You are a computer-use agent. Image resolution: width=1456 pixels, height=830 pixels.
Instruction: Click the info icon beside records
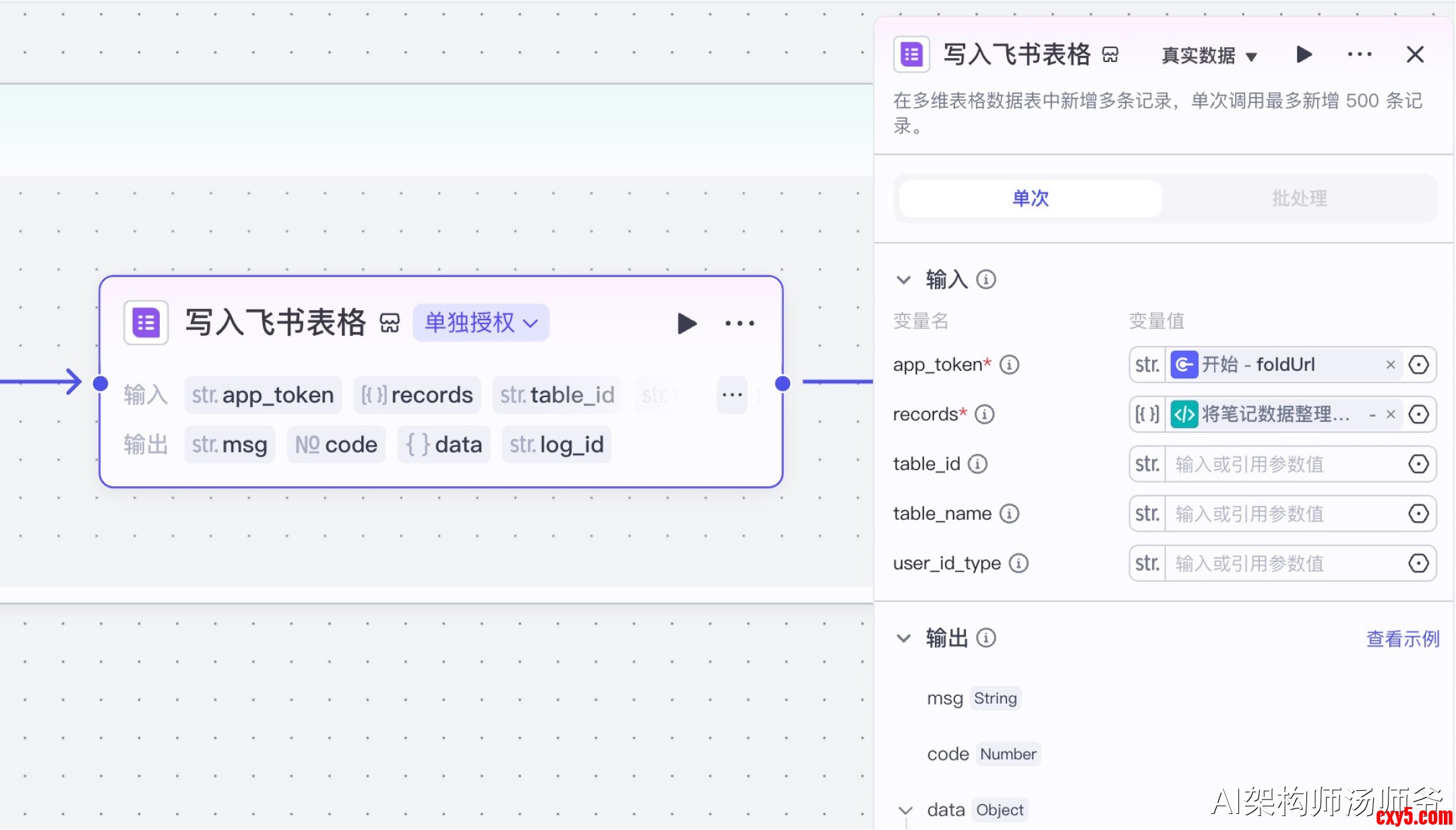point(985,414)
